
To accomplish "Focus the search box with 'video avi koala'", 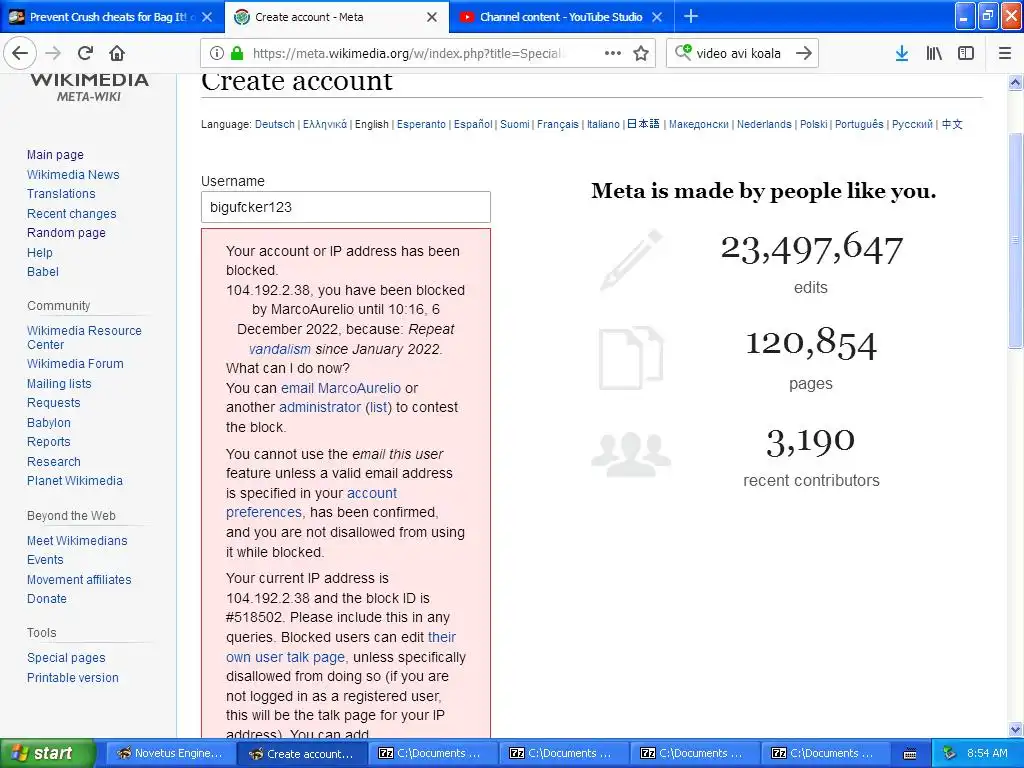I will (x=739, y=54).
